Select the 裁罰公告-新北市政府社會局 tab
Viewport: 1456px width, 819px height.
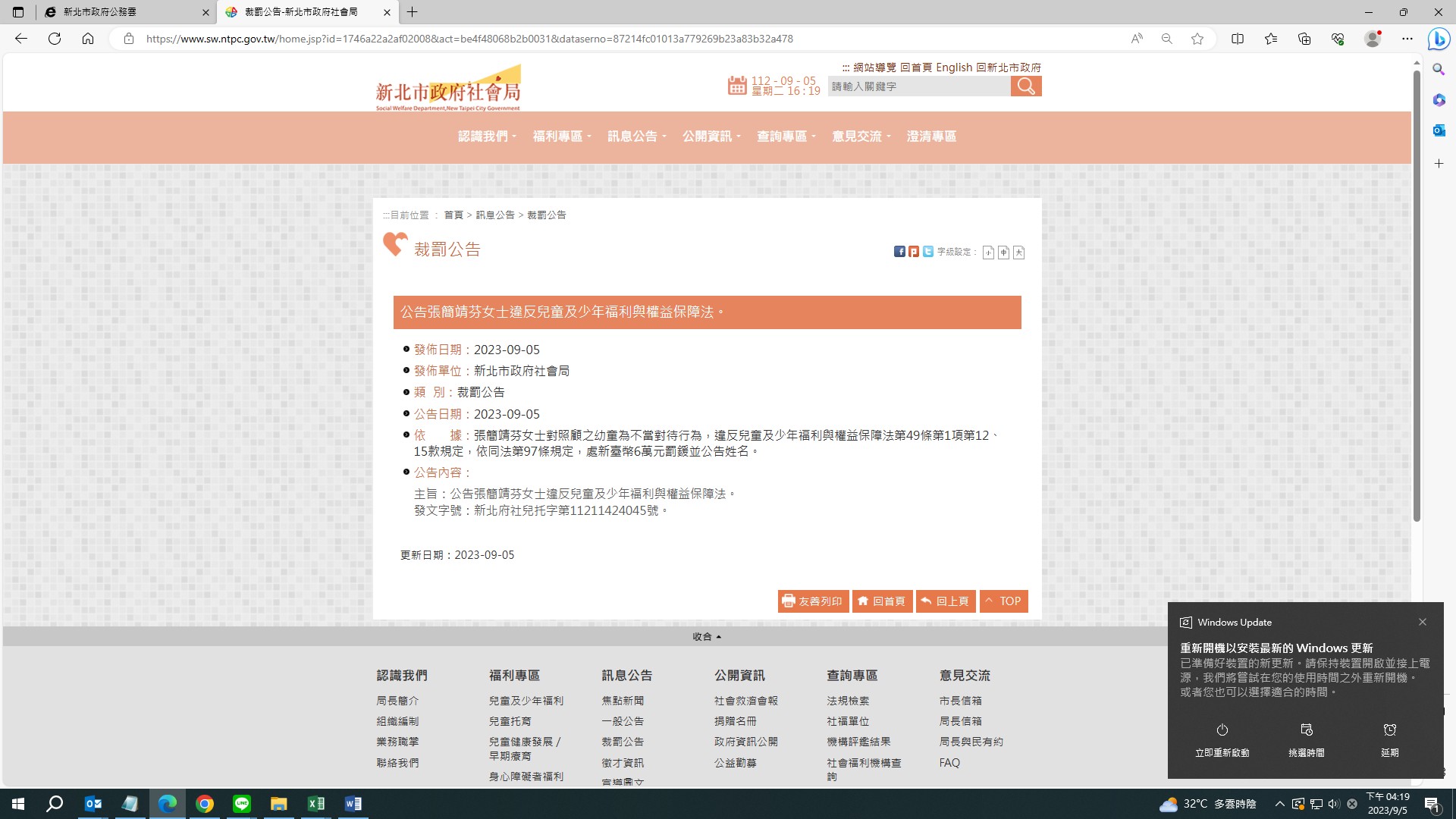307,12
